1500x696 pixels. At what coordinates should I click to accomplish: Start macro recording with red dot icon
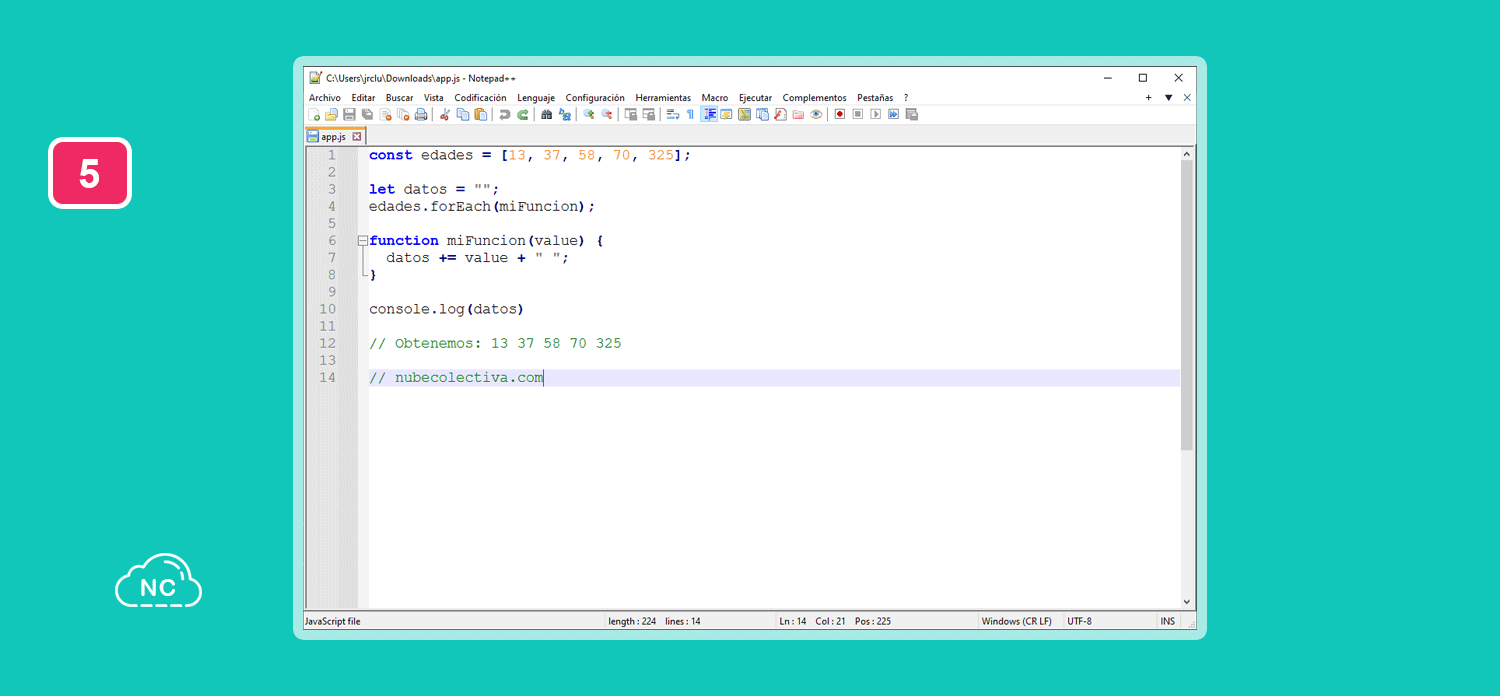840,114
